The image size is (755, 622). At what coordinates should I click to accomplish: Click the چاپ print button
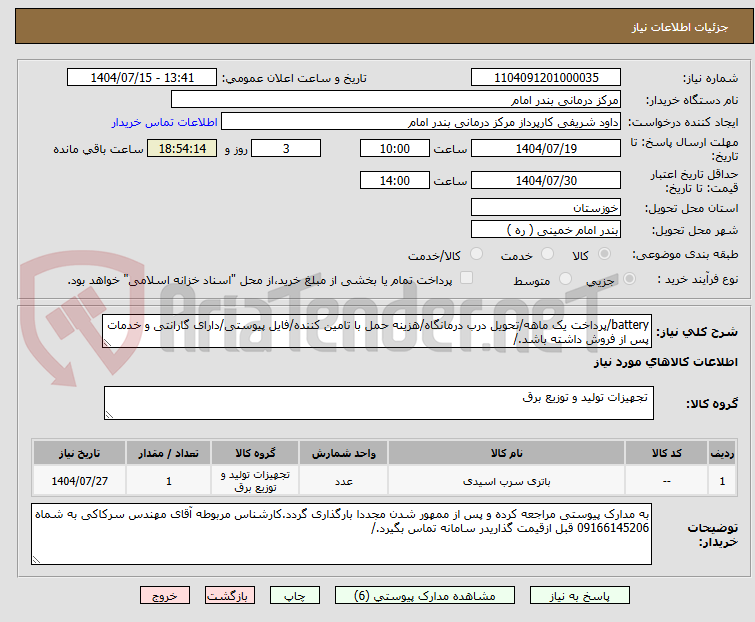(295, 596)
